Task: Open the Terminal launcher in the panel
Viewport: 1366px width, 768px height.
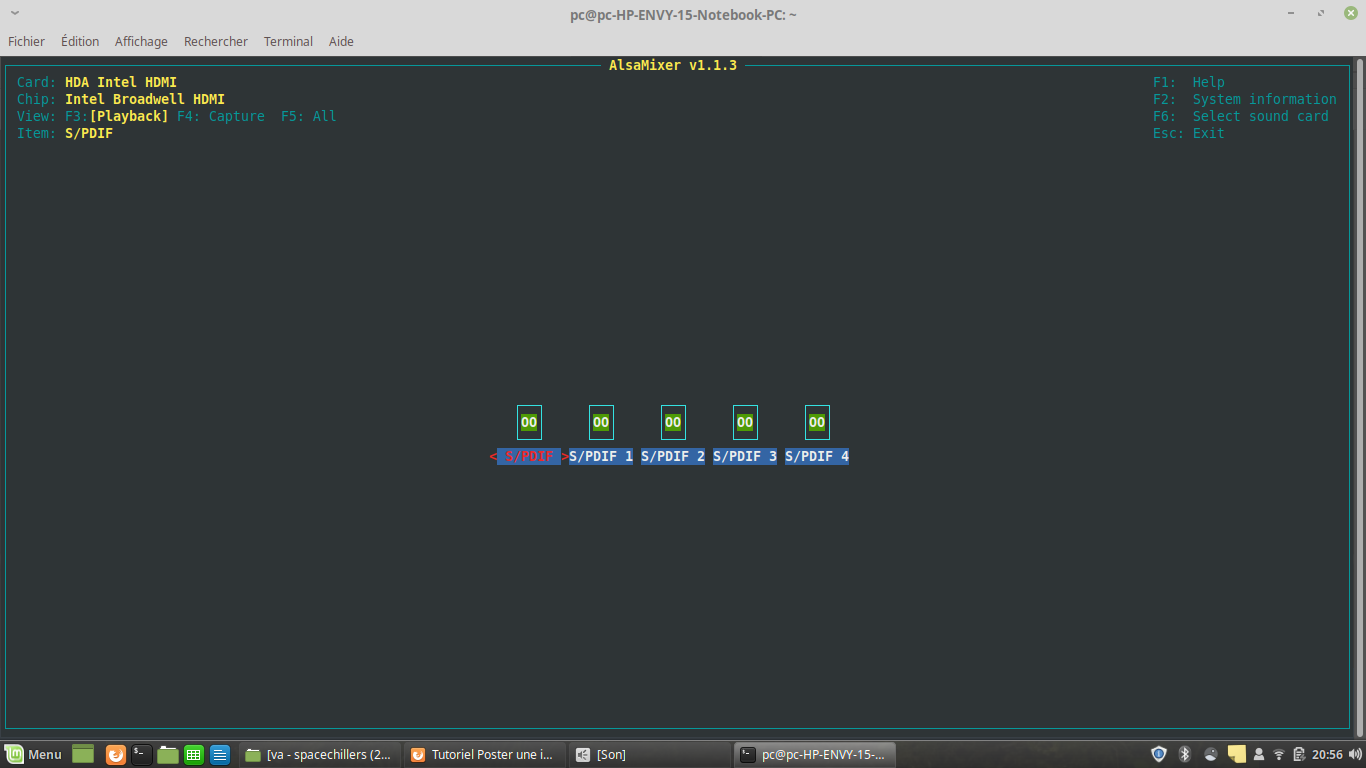Action: pyautogui.click(x=142, y=754)
